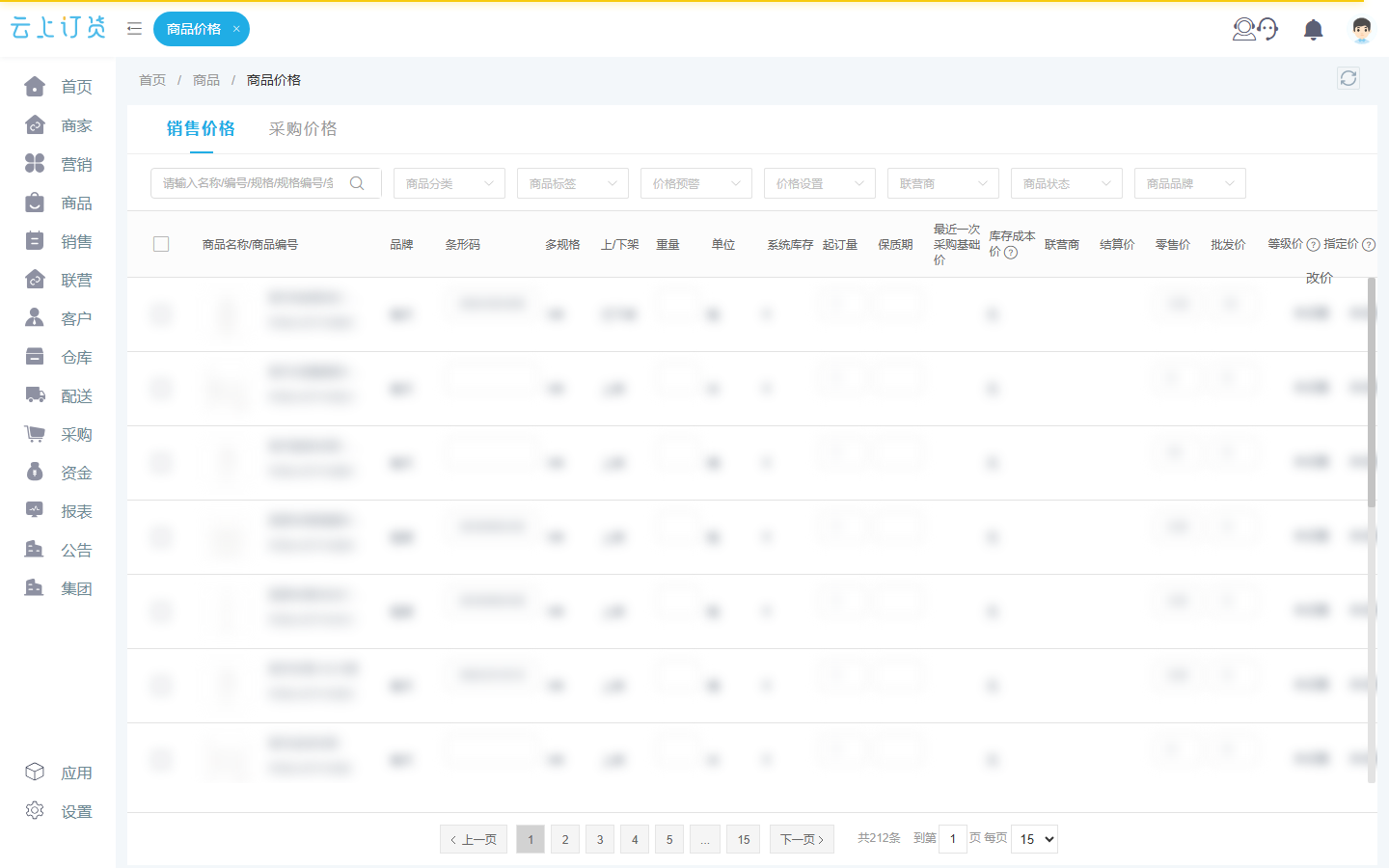Image resolution: width=1389 pixels, height=868 pixels.
Task: Switch to the 销售价格 tab
Action: coord(201,129)
